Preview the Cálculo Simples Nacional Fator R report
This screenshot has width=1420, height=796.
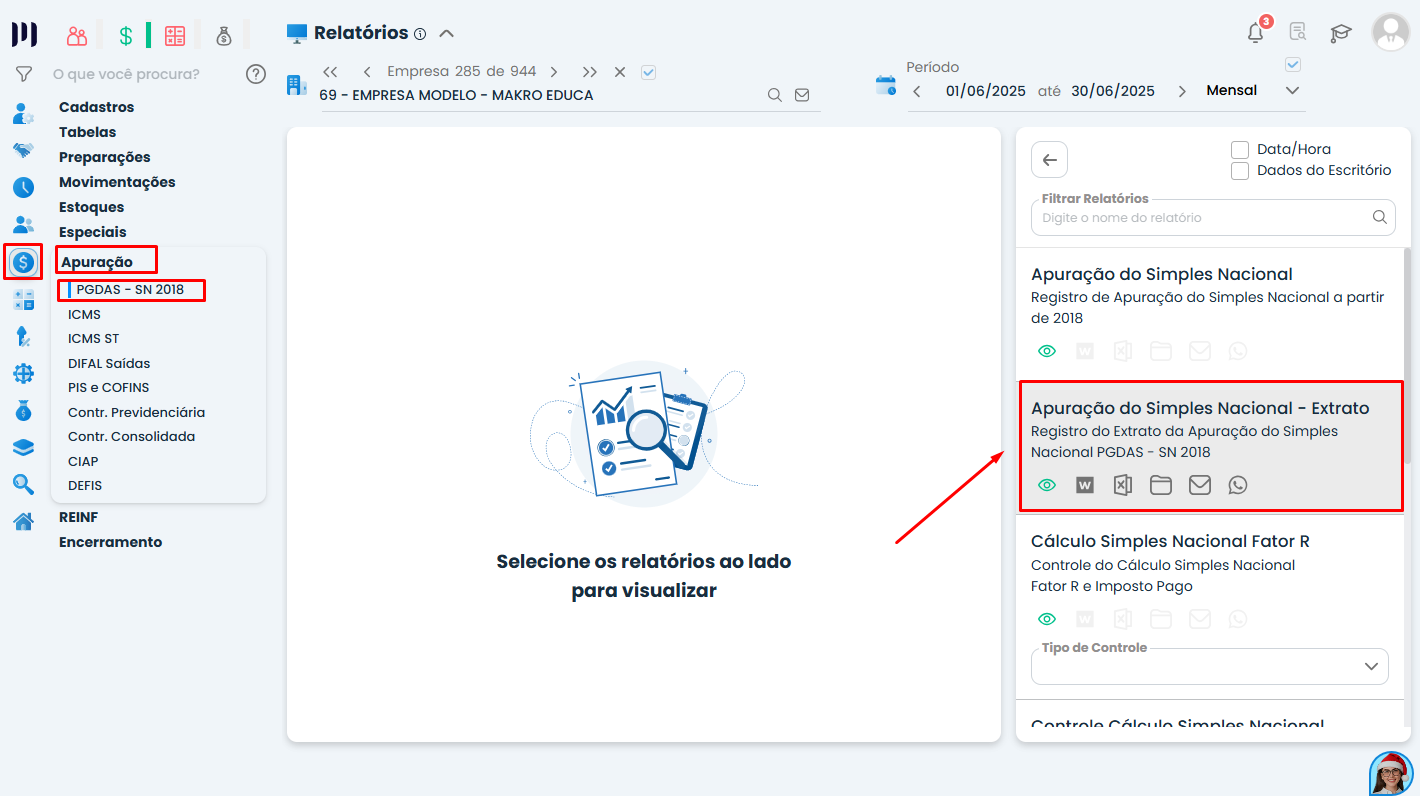point(1046,618)
